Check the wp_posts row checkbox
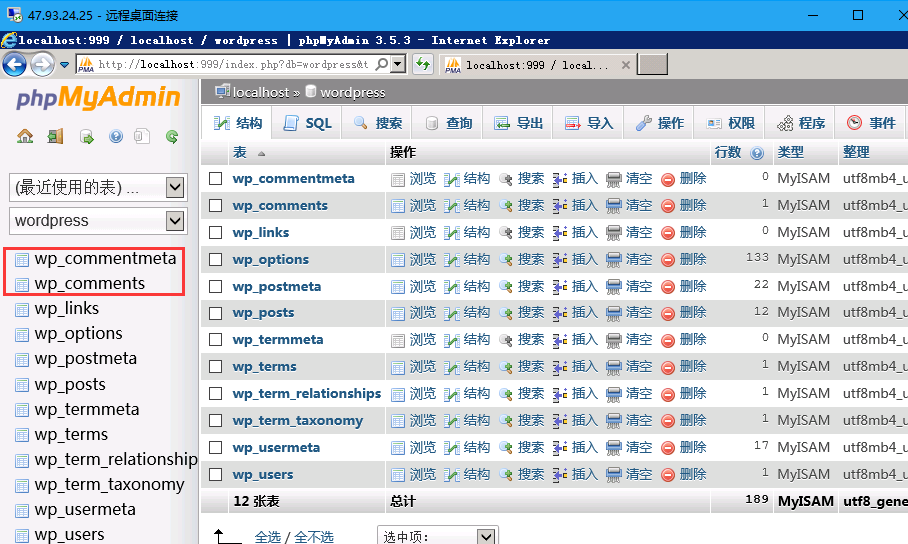Screen dimensions: 908x544 tap(215, 313)
